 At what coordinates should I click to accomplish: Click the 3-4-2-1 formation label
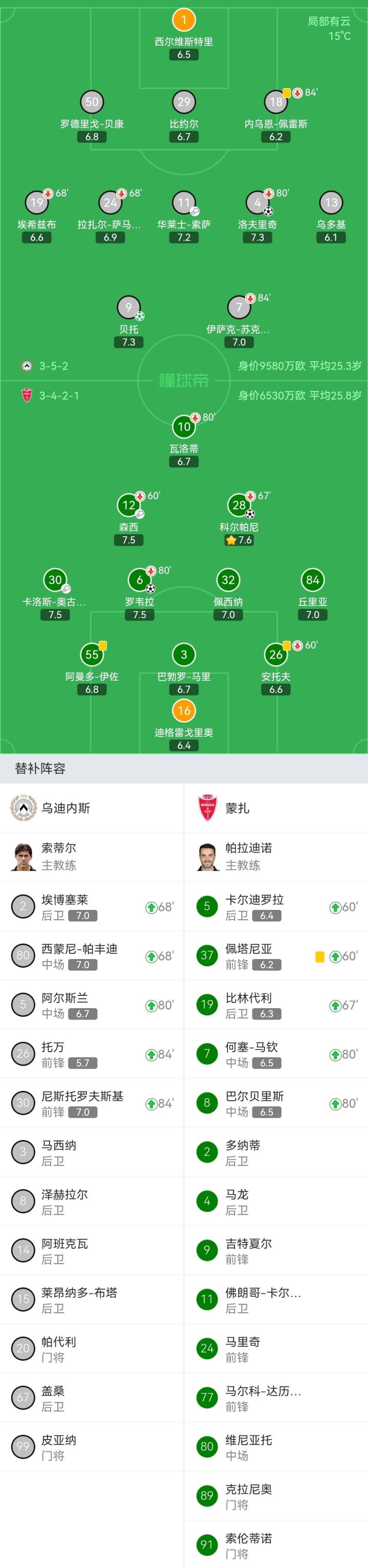59,396
